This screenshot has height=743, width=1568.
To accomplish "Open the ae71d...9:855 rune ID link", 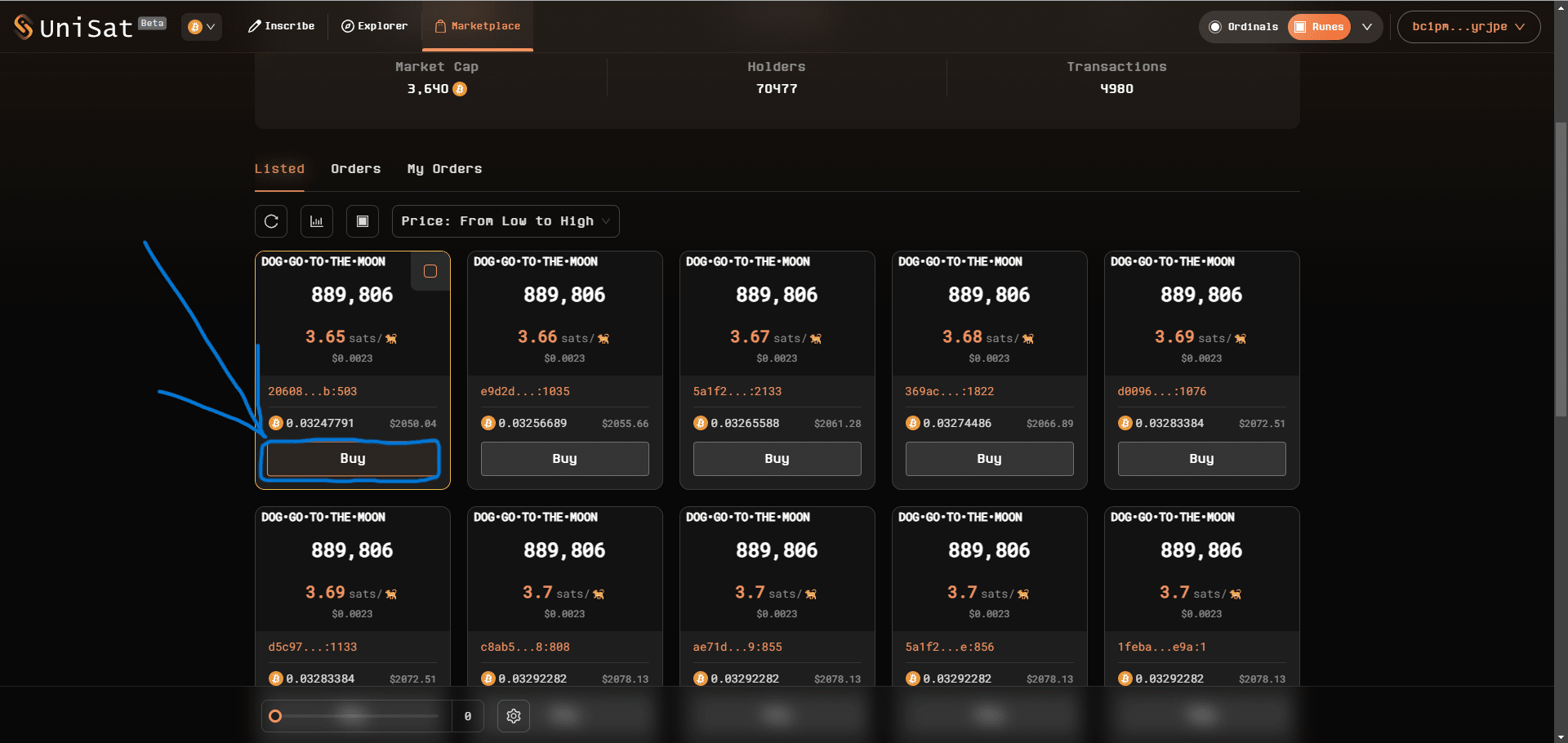I will coord(737,647).
